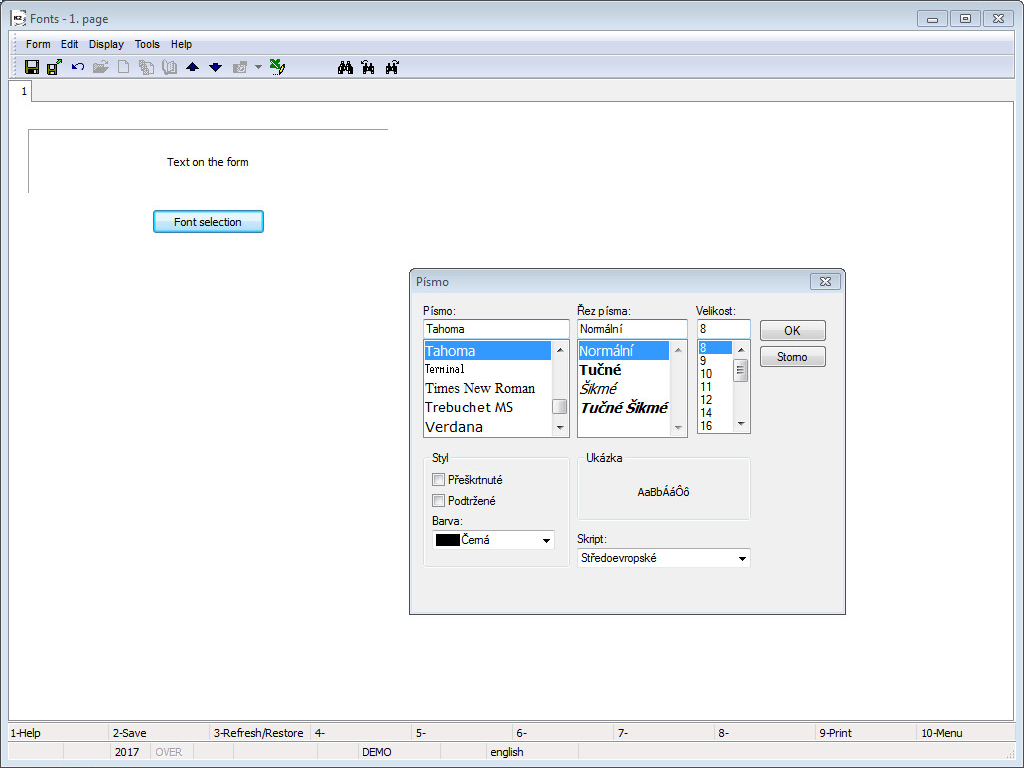Click the open book icon in toolbar
The width and height of the screenshot is (1024, 768).
click(169, 67)
